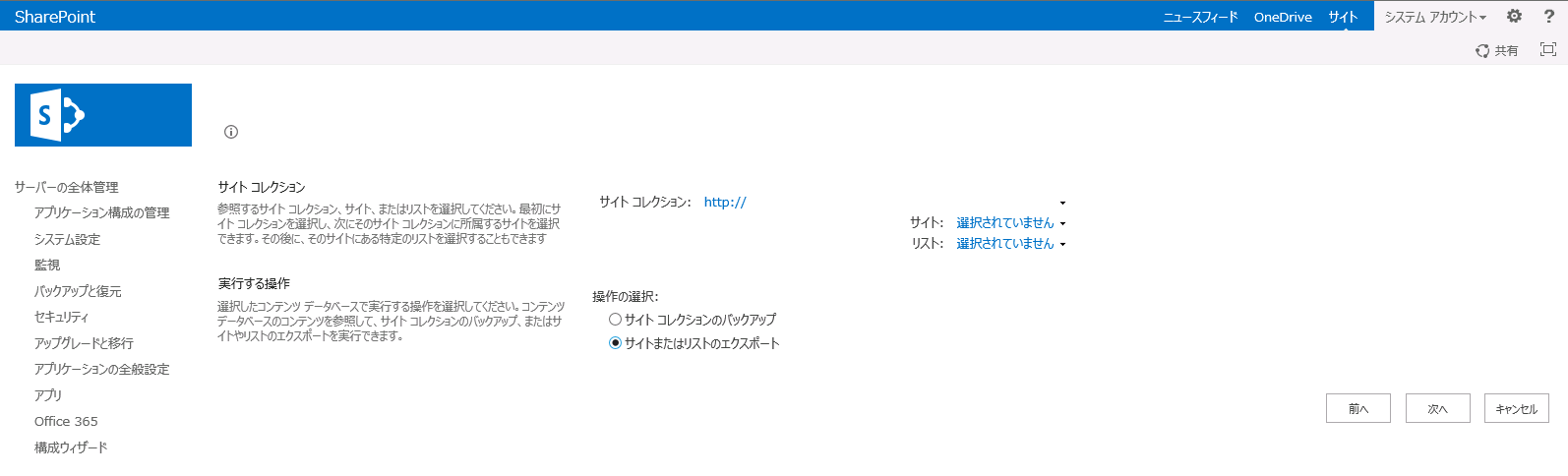Click the キャンセル button
Screen dimensions: 1568x476
(1517, 408)
